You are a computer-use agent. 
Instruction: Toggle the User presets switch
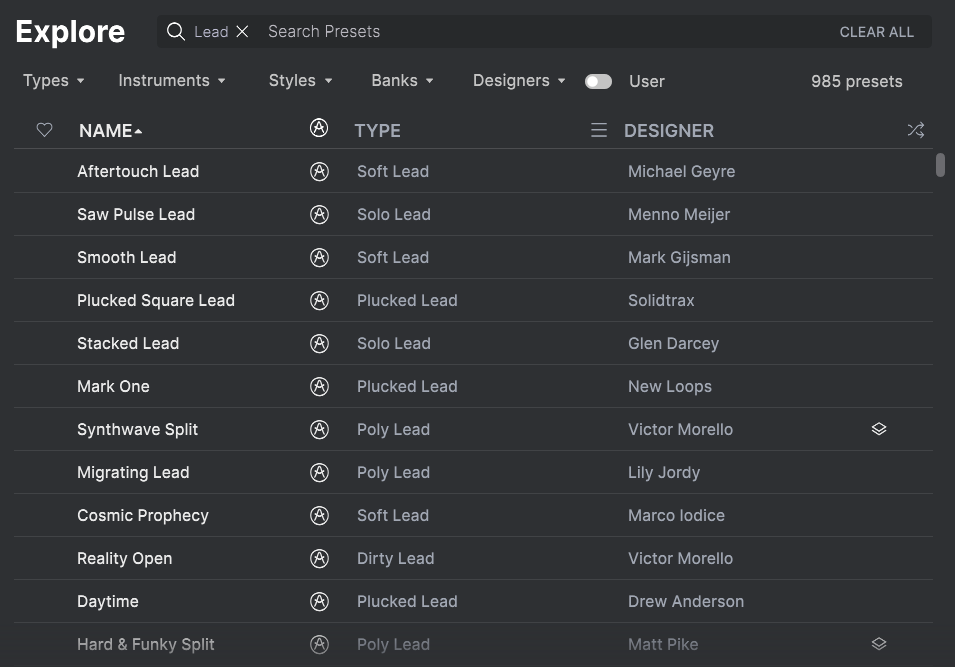click(598, 82)
